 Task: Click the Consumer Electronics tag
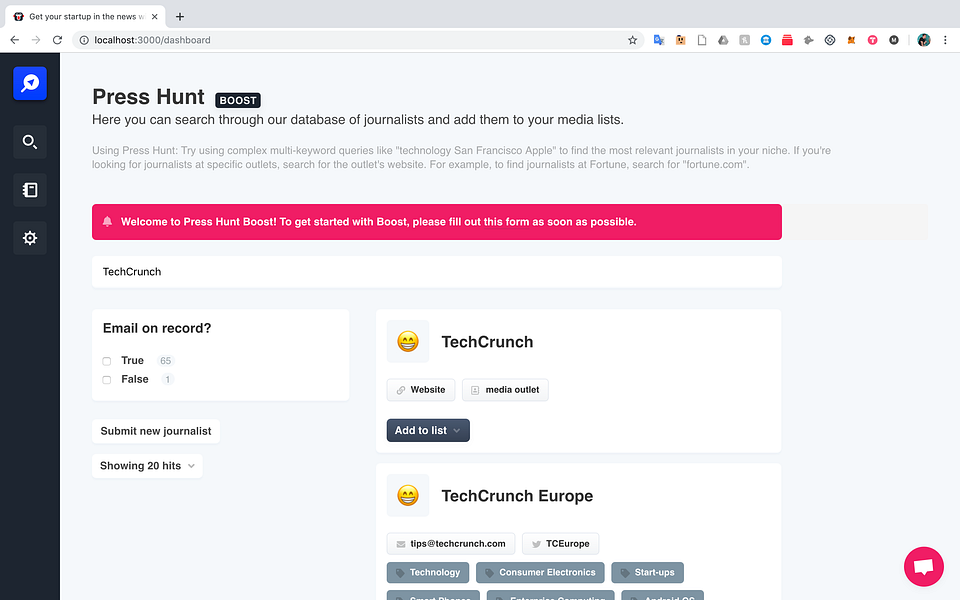pyautogui.click(x=540, y=572)
